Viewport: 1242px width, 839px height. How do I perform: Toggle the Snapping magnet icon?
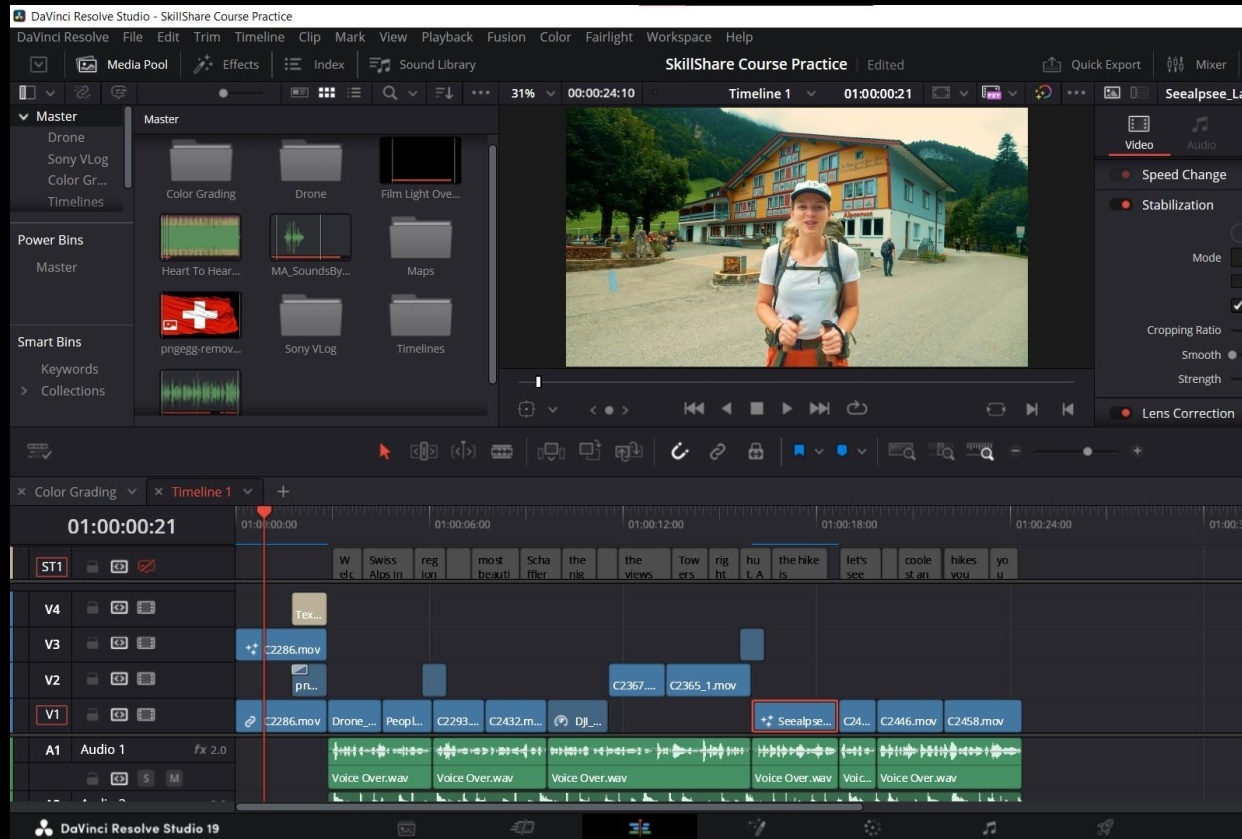tap(680, 452)
